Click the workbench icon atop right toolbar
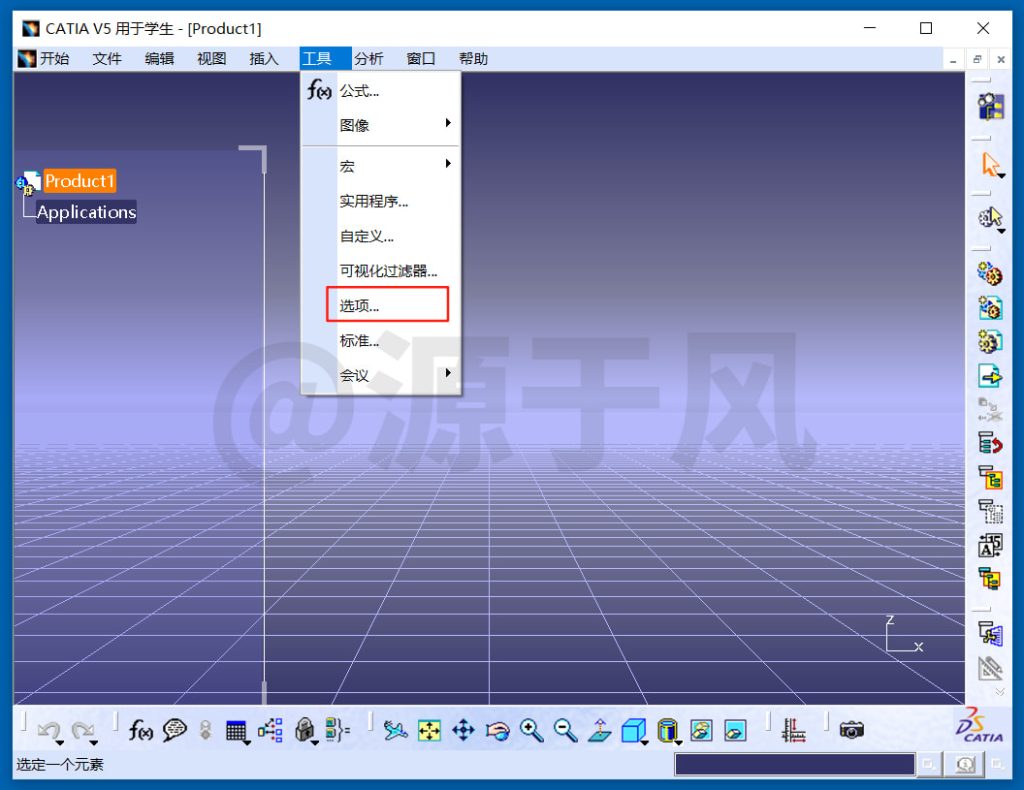1024x790 pixels. click(990, 106)
